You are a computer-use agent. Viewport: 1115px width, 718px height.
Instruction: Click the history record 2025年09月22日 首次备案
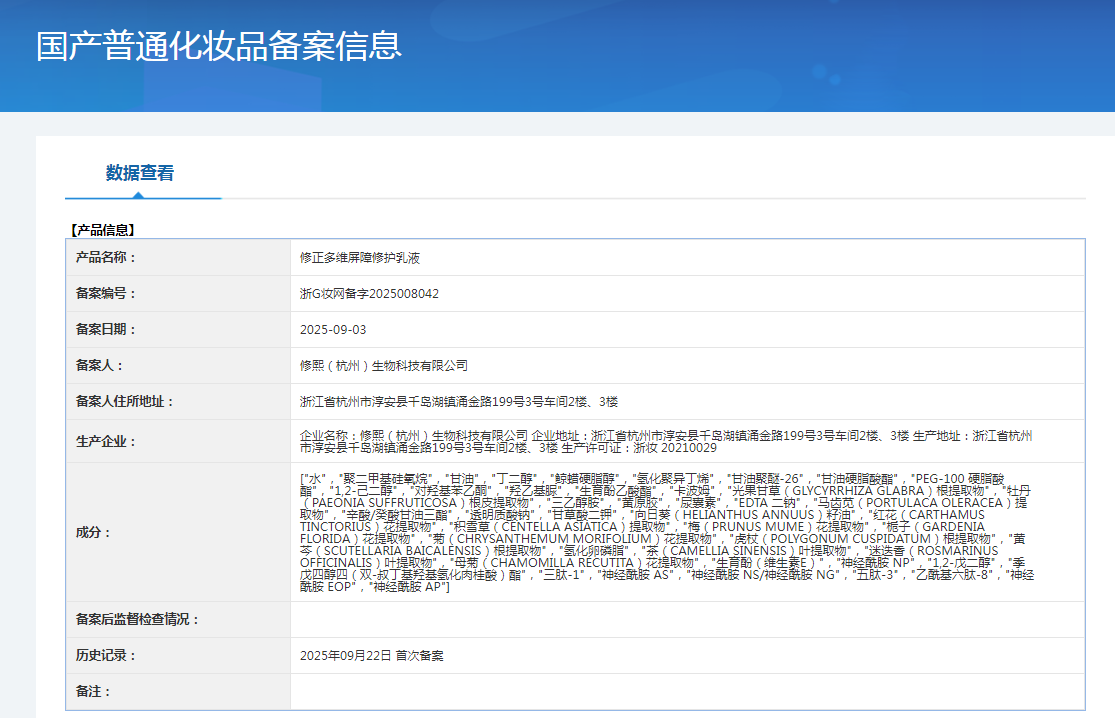(372, 656)
